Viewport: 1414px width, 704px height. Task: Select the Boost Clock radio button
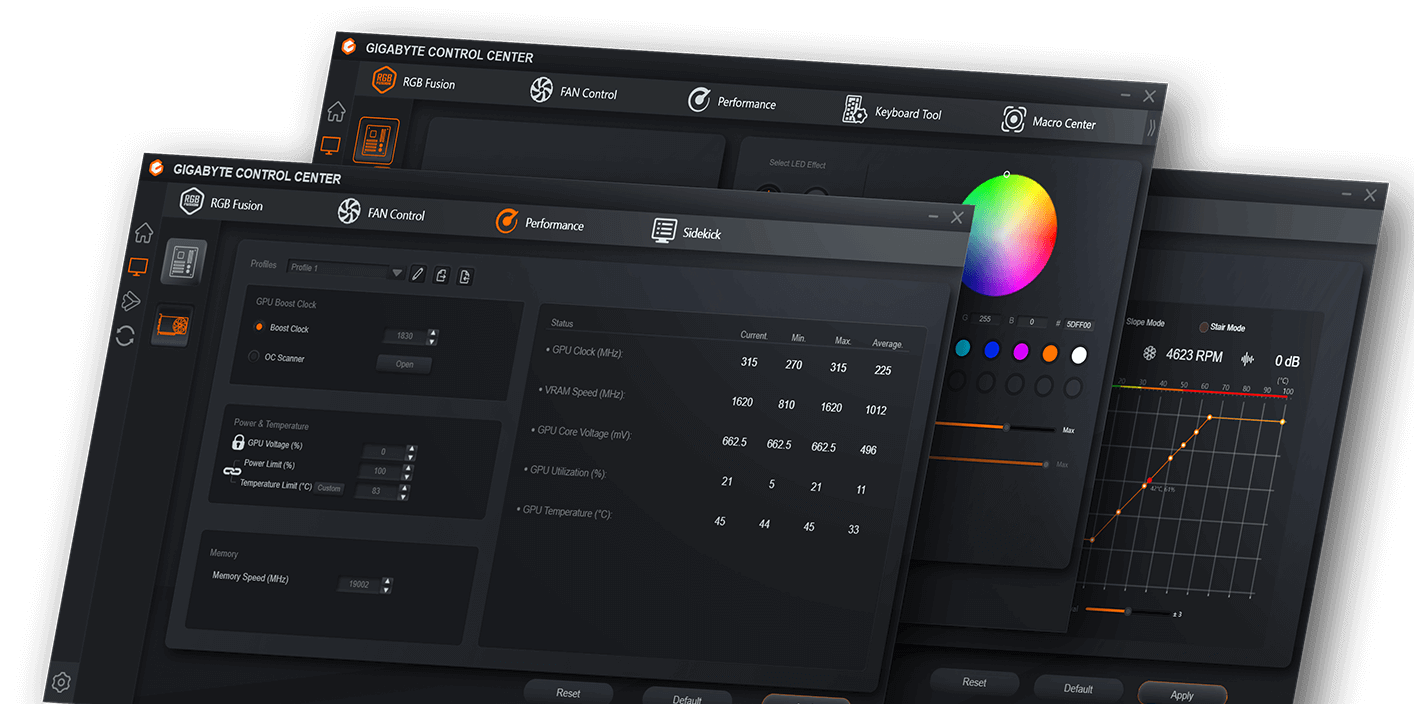[x=259, y=327]
